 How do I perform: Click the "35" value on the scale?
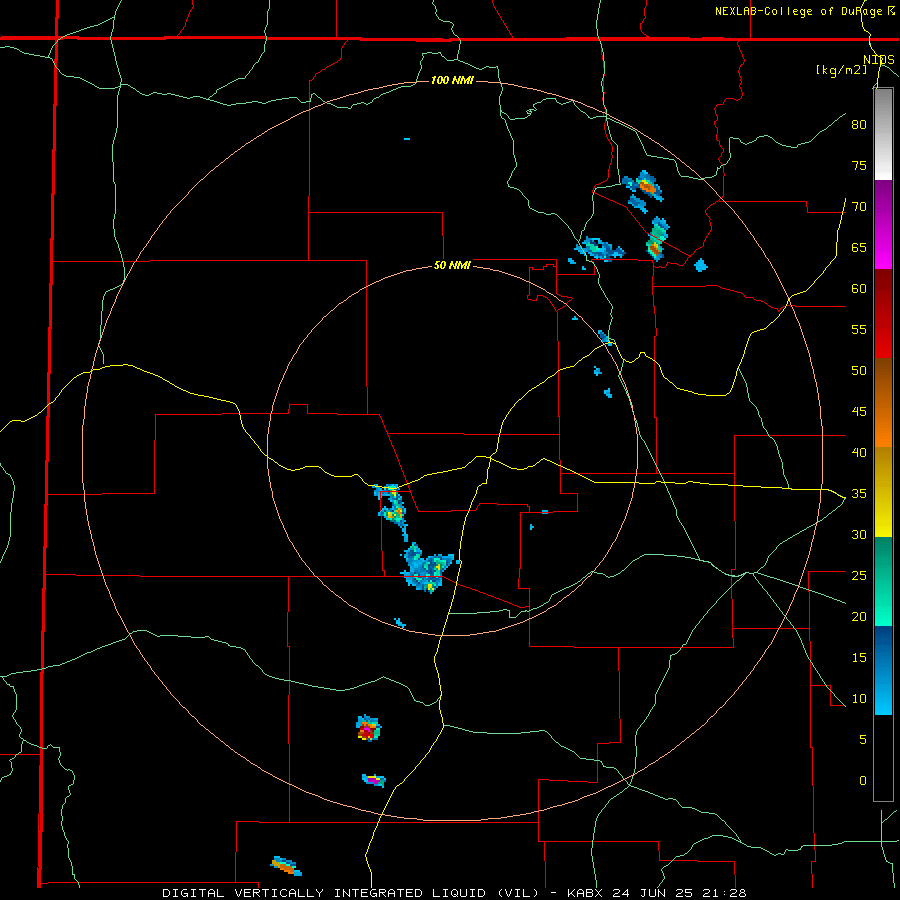tap(859, 494)
